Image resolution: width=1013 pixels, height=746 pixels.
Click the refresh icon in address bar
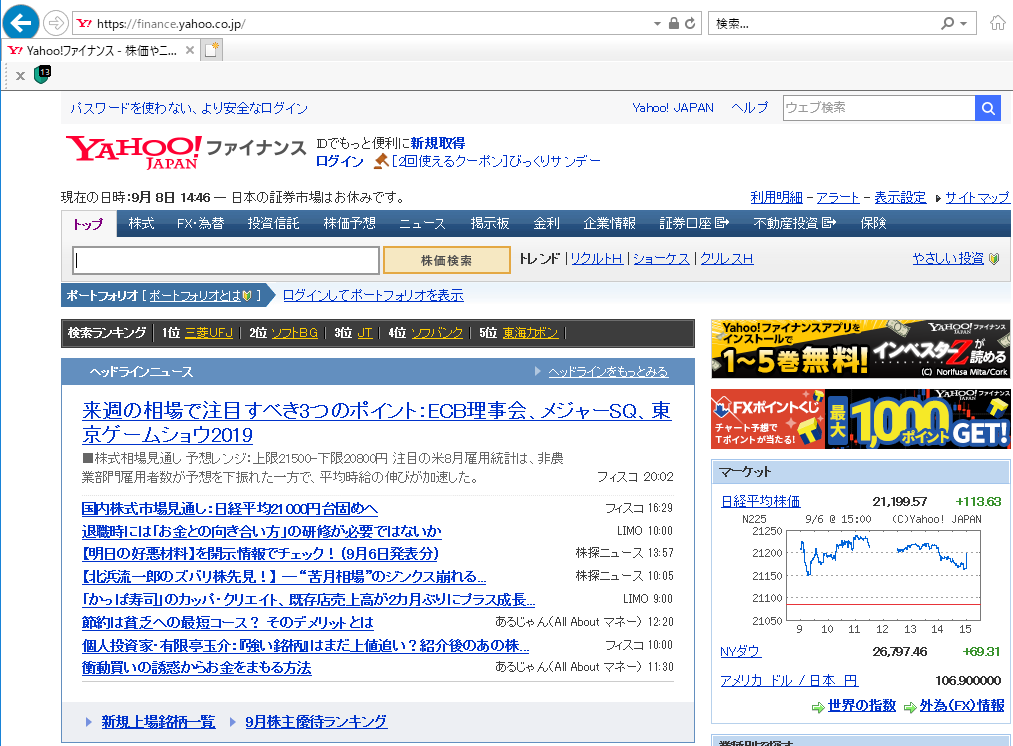[x=690, y=24]
